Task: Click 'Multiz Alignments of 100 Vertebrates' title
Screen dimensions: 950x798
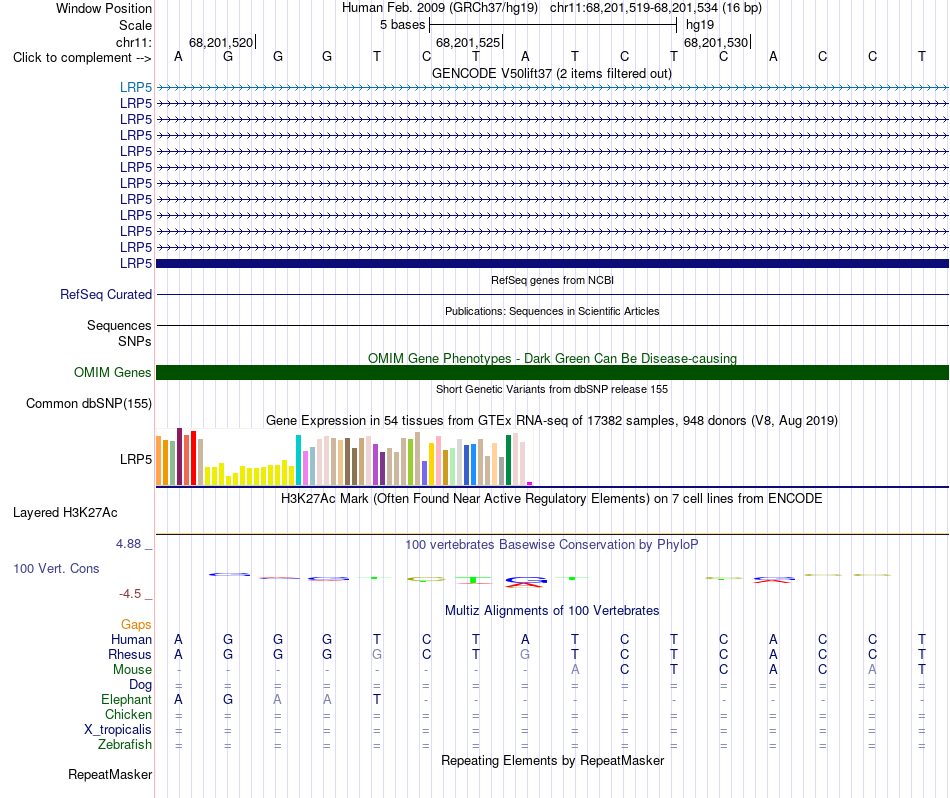Action: [552, 611]
